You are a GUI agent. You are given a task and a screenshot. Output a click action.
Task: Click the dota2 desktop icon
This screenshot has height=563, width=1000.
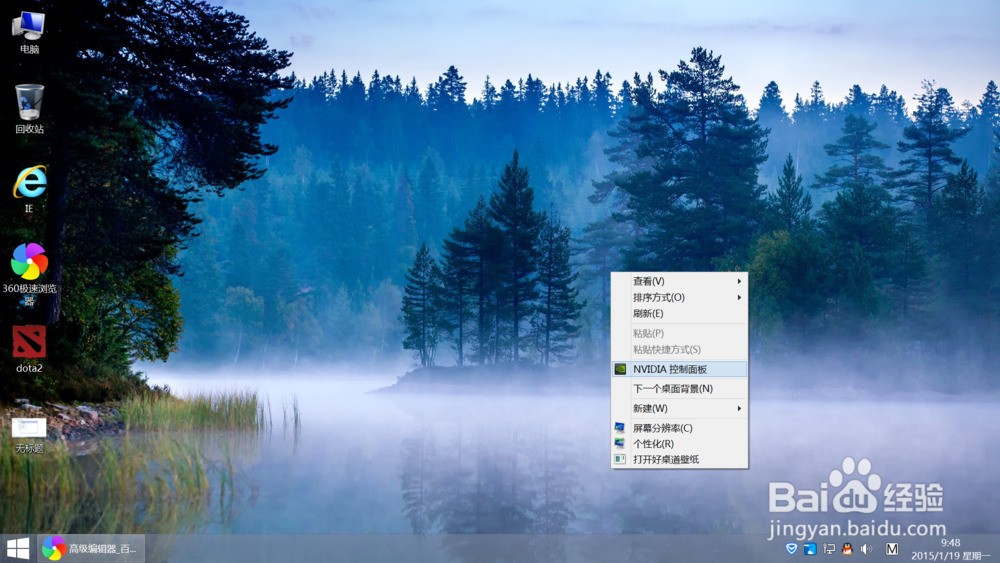[29, 343]
